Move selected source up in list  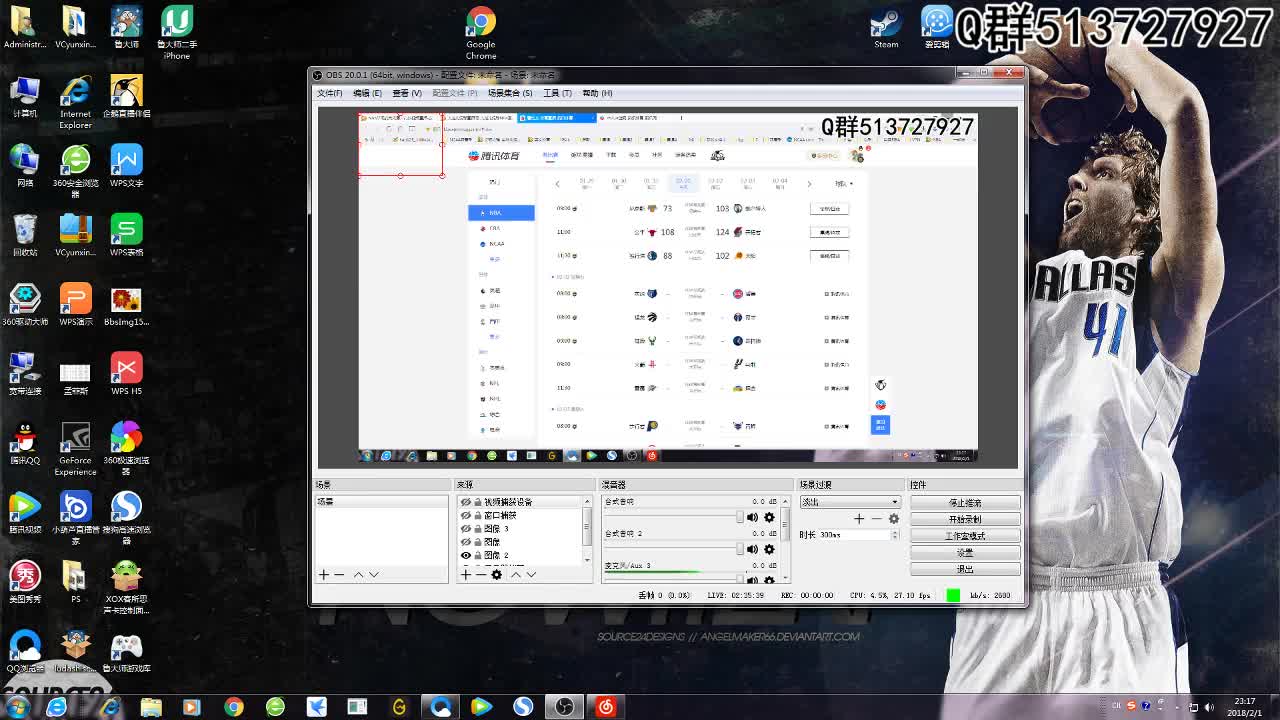516,575
